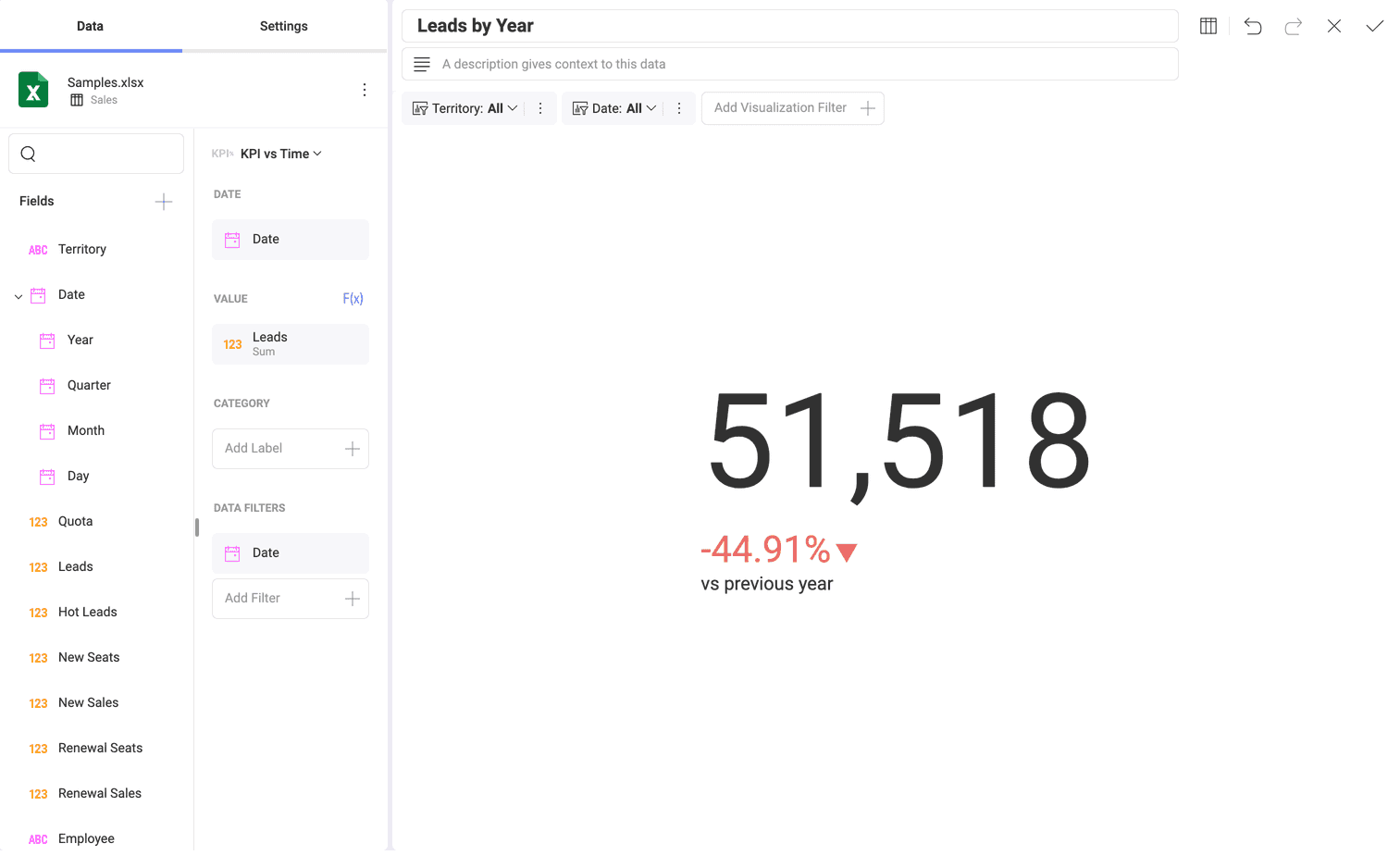1400x868 pixels.
Task: Open the Samples.xlsx data source options menu
Action: click(365, 90)
